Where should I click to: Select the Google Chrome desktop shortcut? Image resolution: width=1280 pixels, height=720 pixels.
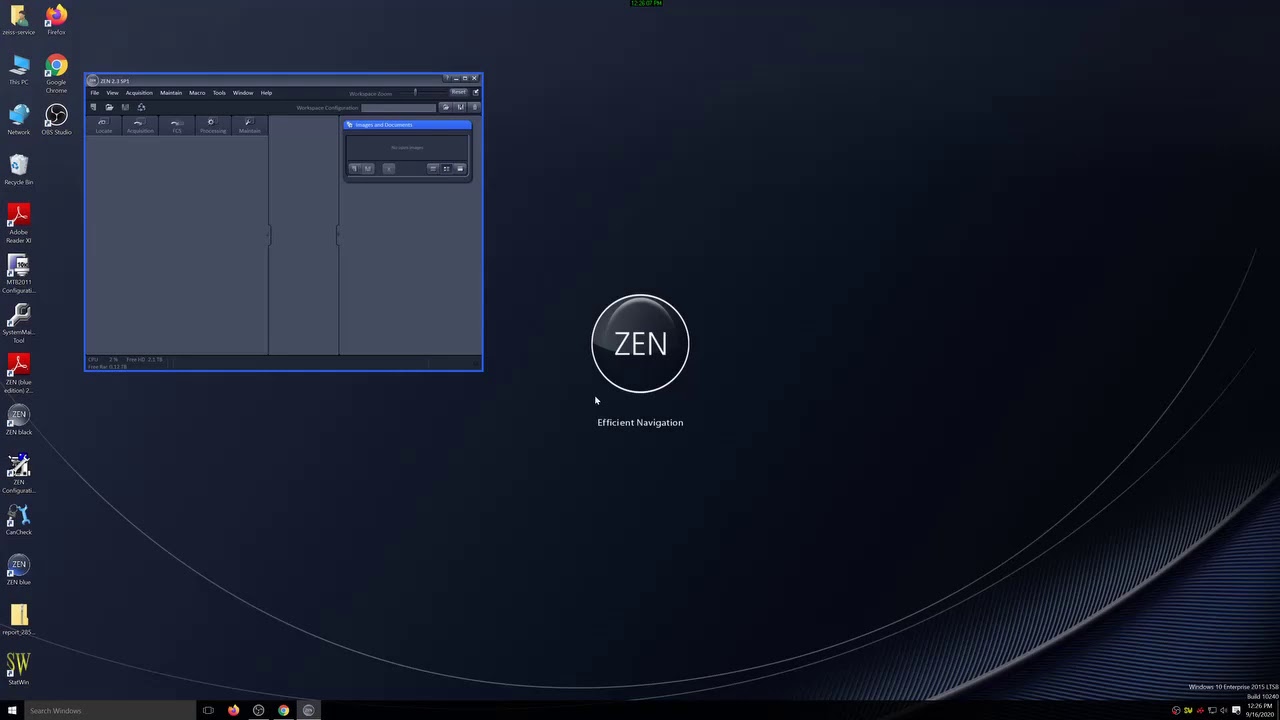(56, 74)
